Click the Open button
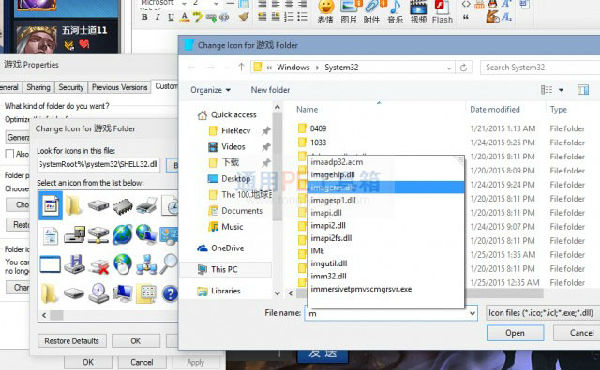 click(515, 333)
